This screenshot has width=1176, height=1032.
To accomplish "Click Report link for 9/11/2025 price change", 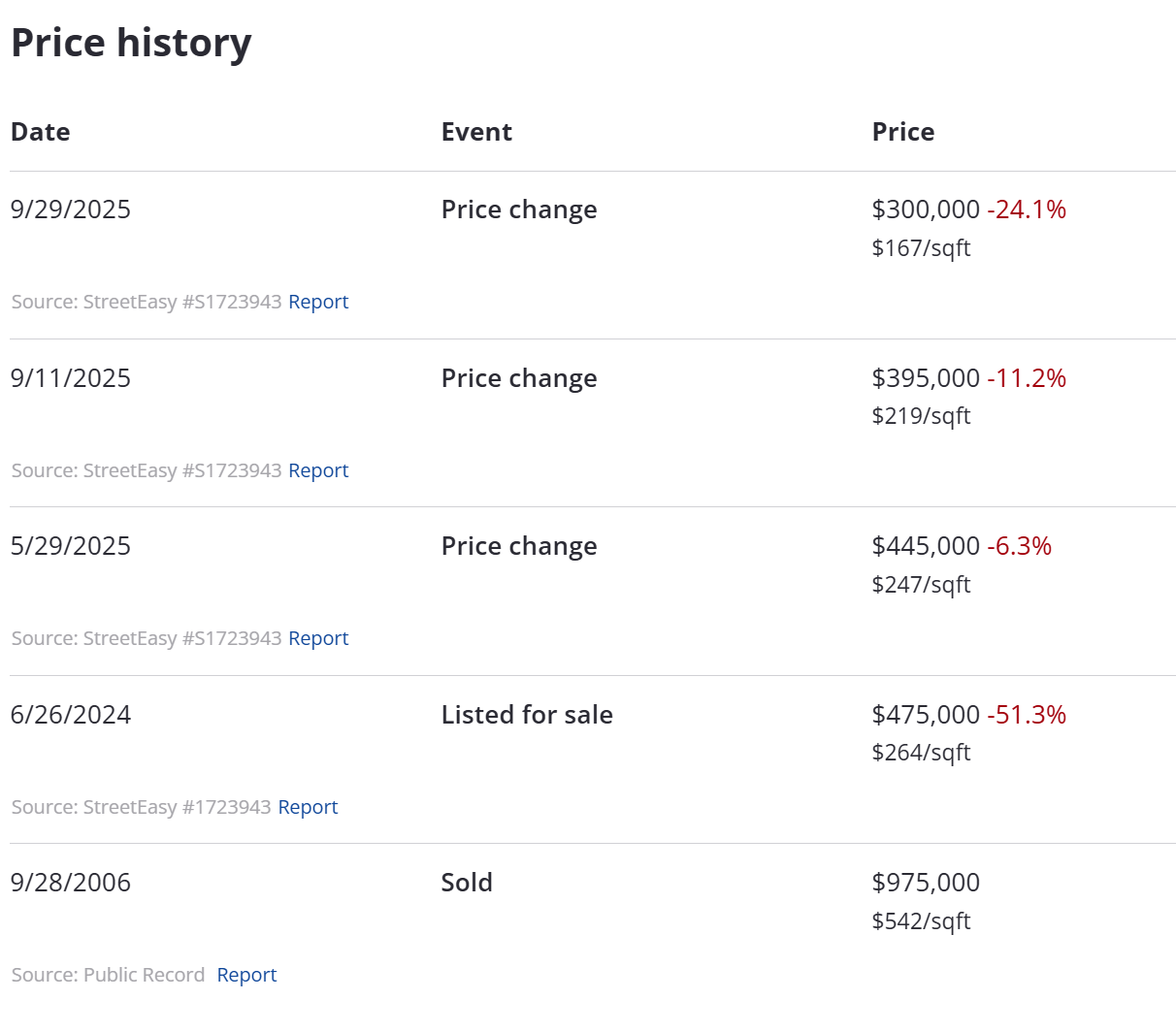I will click(x=318, y=470).
